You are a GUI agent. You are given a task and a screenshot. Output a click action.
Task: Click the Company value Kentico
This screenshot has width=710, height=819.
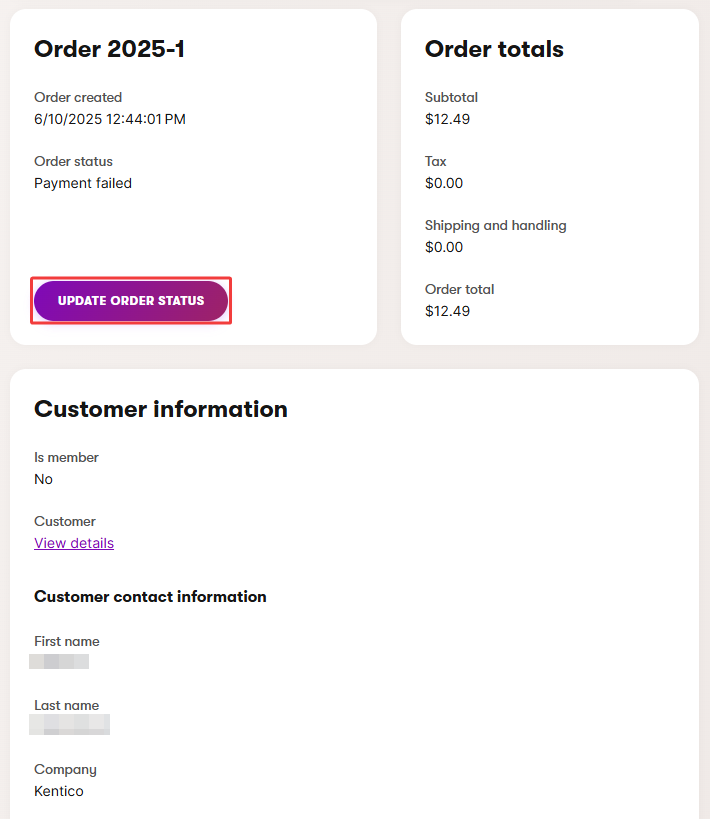tap(59, 791)
